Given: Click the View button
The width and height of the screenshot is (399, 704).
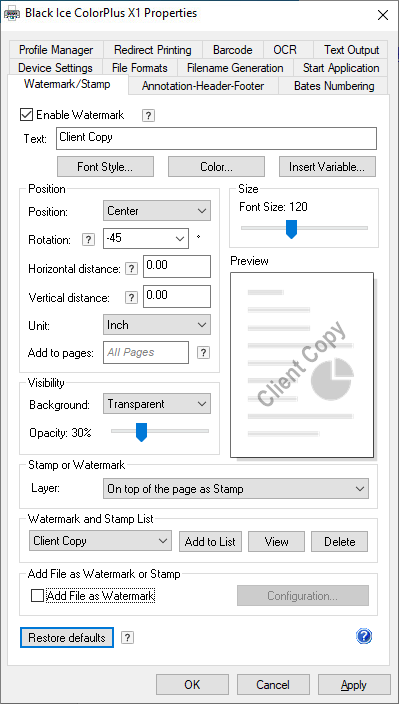Looking at the screenshot, I should tap(276, 541).
